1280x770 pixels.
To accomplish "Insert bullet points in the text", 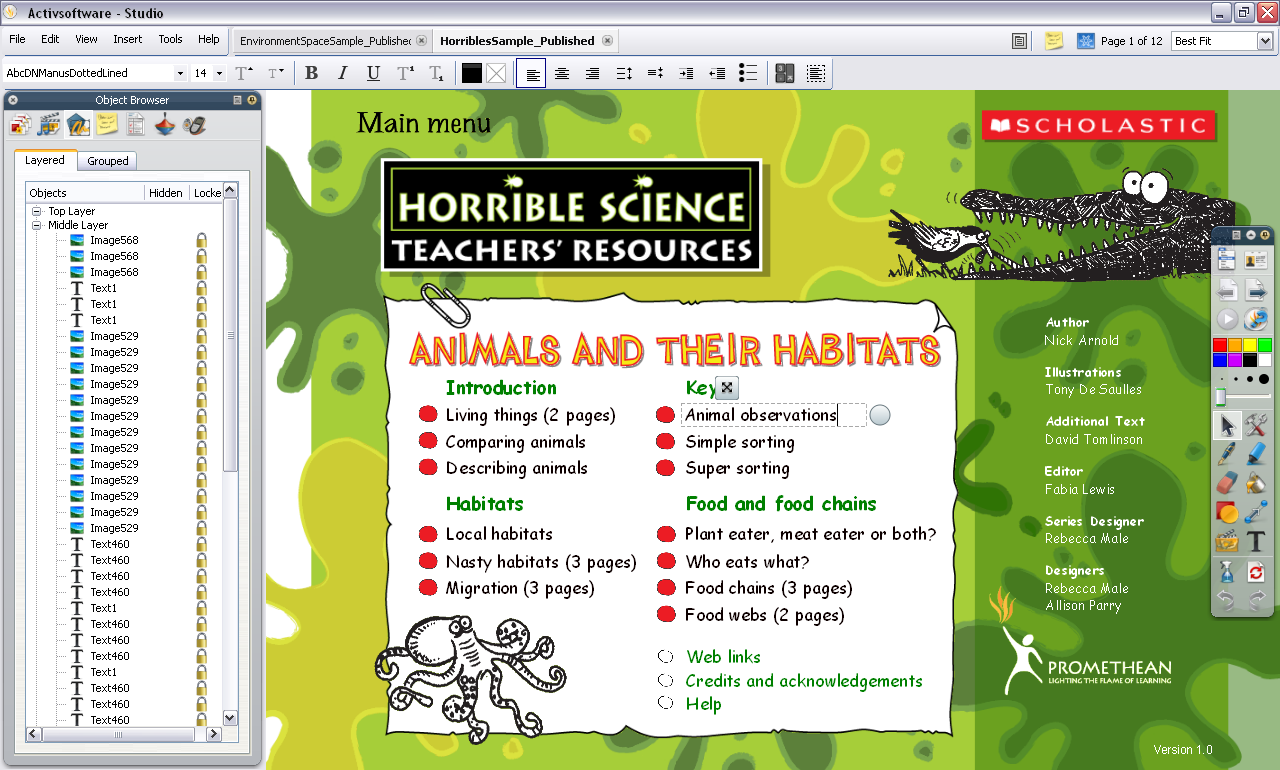I will click(x=748, y=73).
